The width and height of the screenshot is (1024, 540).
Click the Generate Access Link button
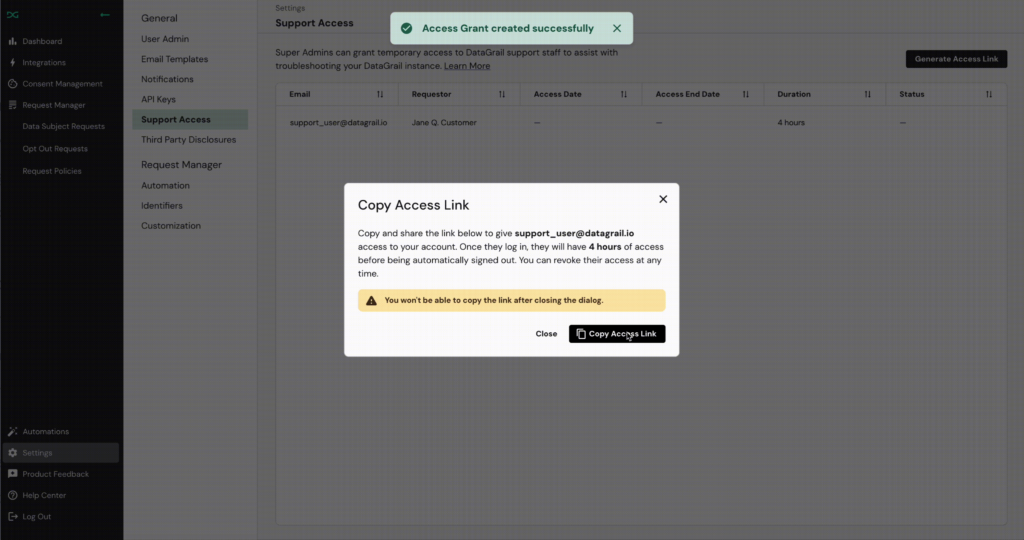pos(956,59)
